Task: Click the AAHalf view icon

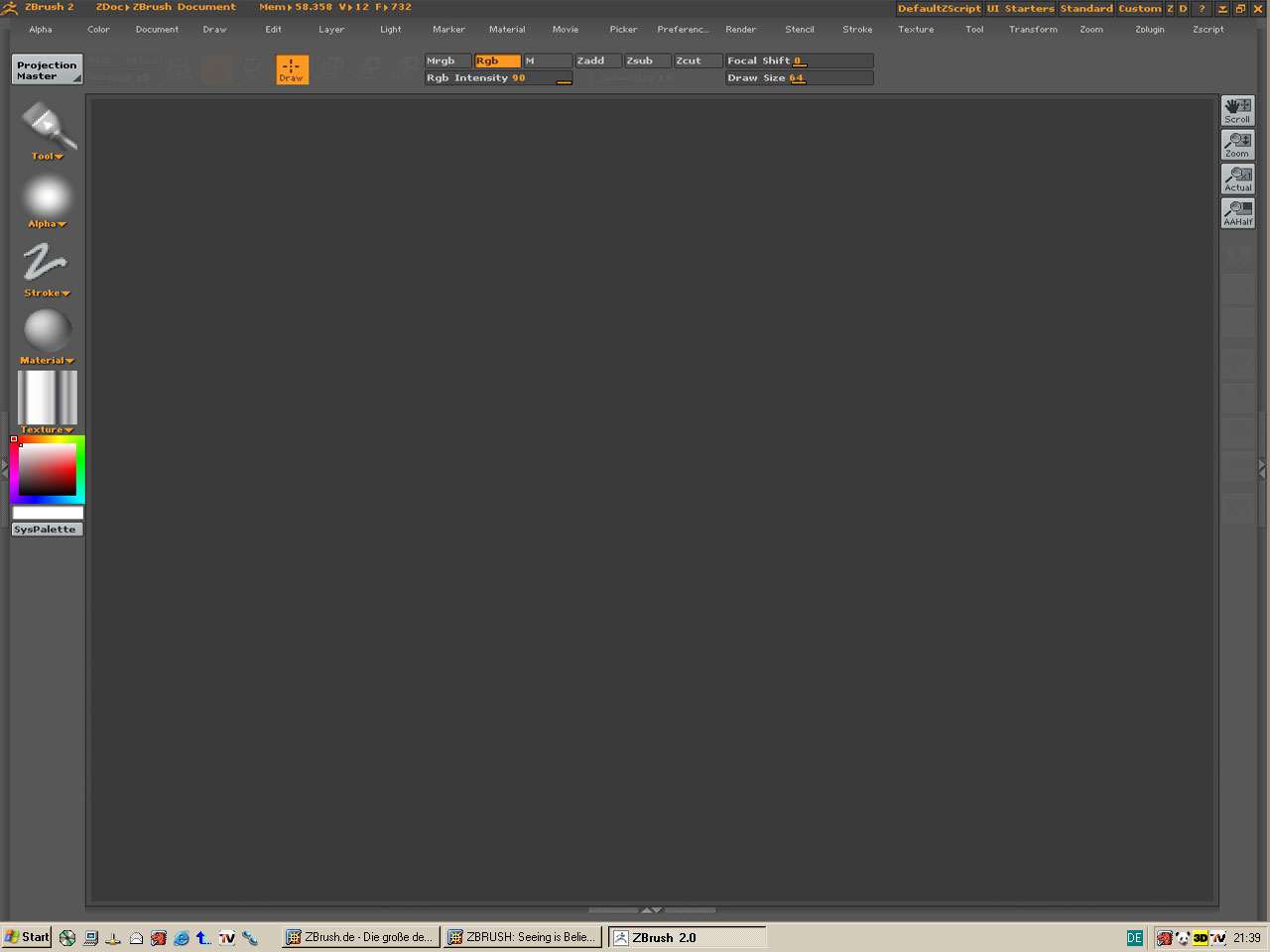Action: (1237, 212)
